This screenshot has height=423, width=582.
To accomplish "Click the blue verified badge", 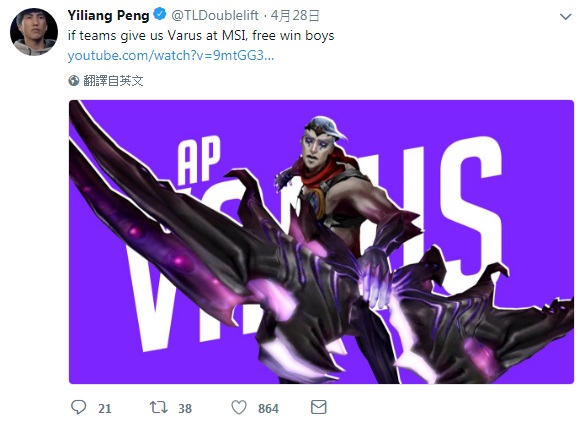I will pyautogui.click(x=160, y=14).
